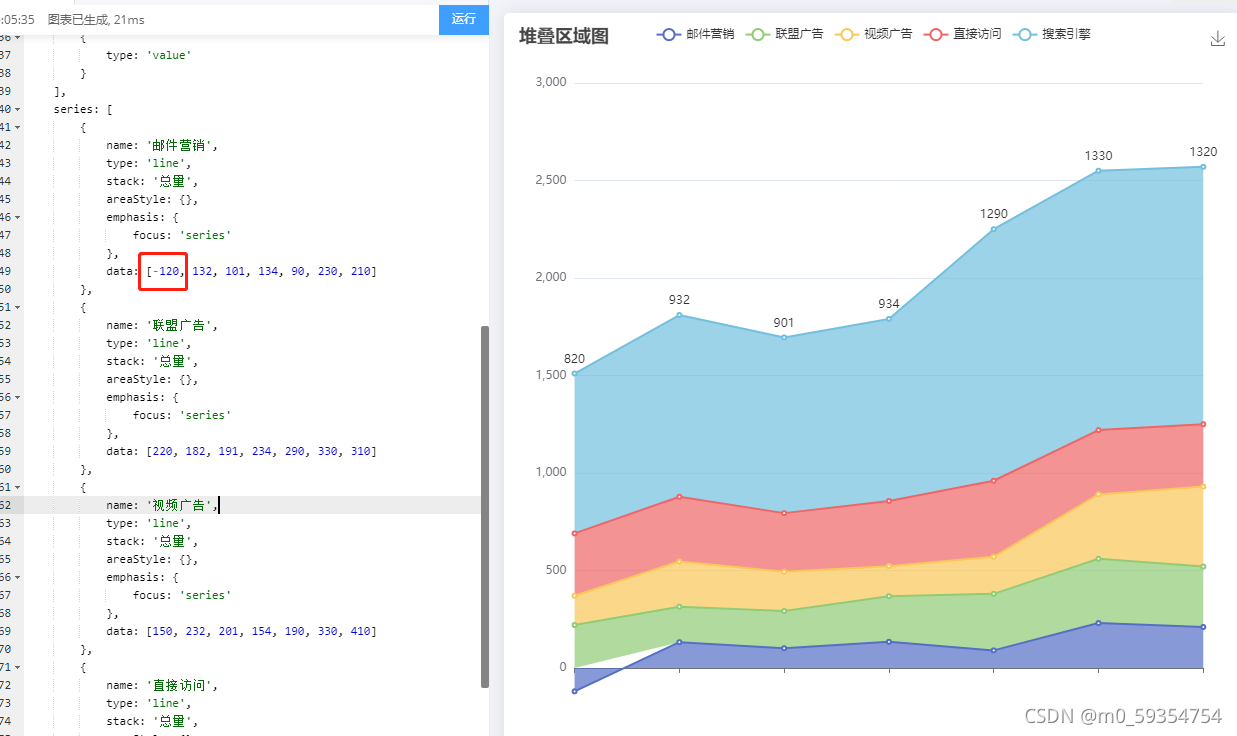
Task: Click the status text 图表已生成, 21ms
Action: click(97, 19)
